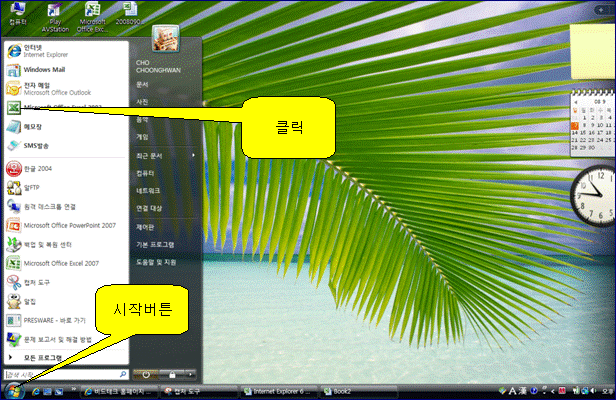Open the backup and restore center
Screen dimensions: 616x400
(x=66, y=244)
